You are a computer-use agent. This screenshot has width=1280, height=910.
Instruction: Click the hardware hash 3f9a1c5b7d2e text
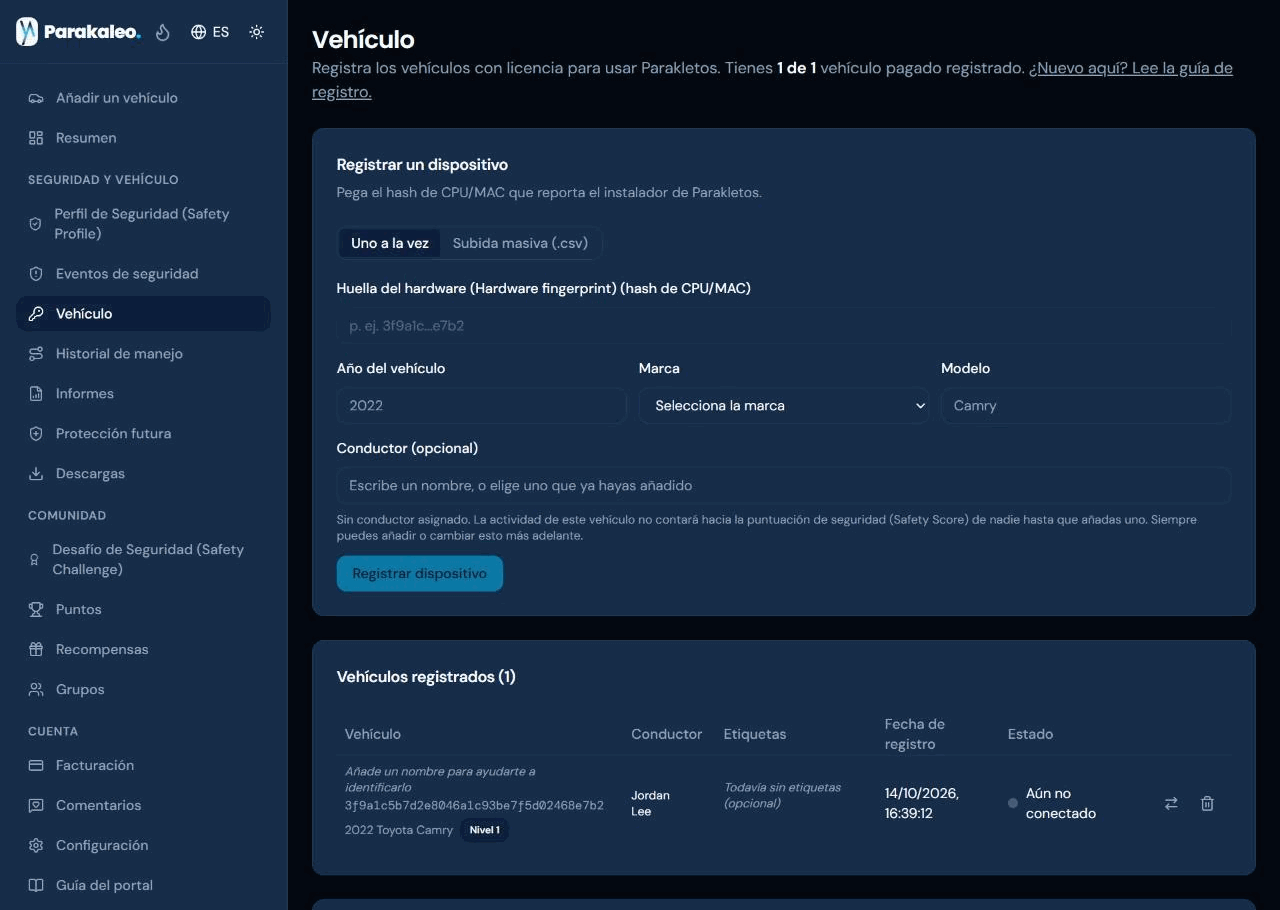474,806
